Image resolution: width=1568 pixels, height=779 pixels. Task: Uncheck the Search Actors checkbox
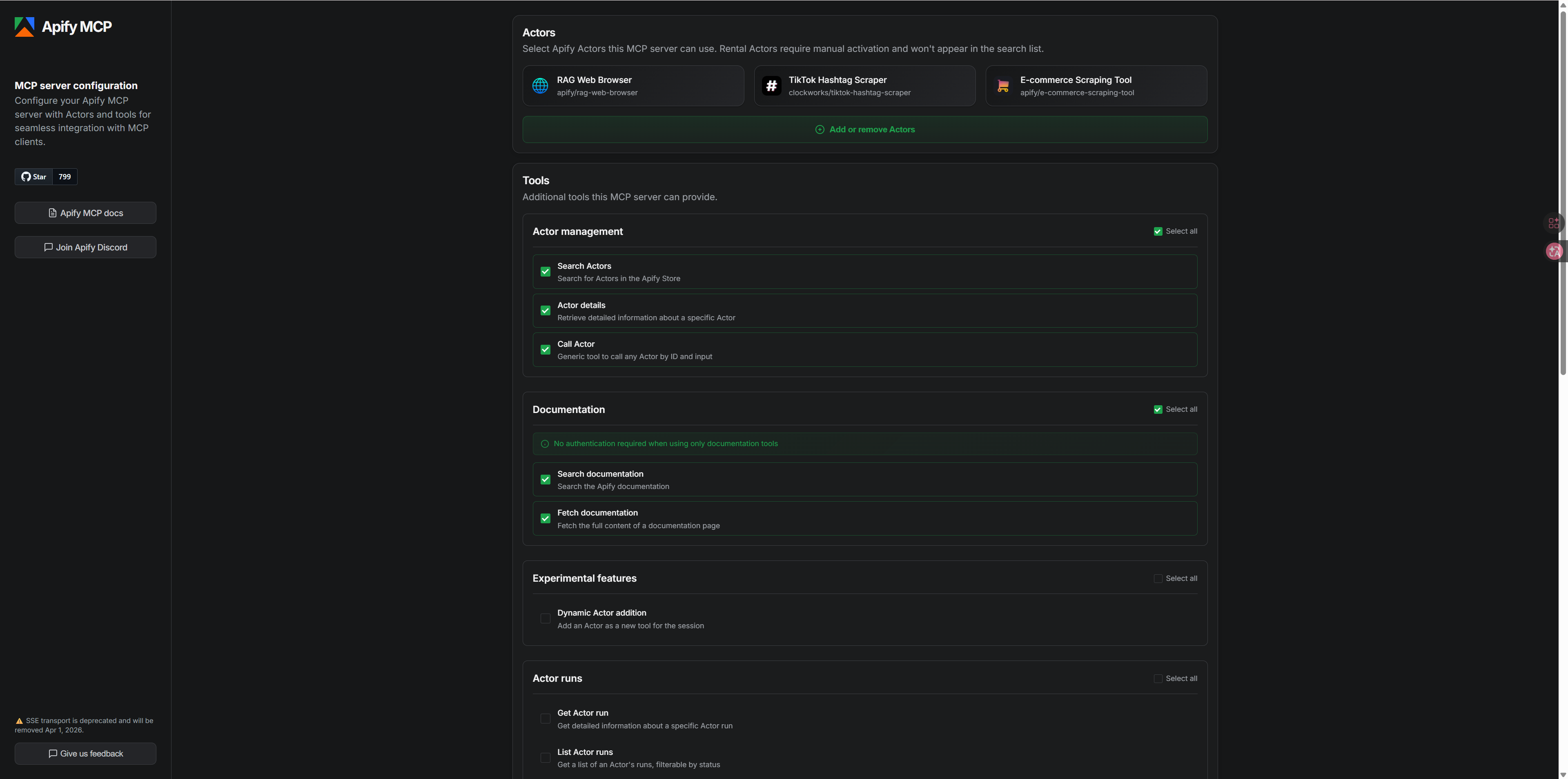click(x=546, y=272)
